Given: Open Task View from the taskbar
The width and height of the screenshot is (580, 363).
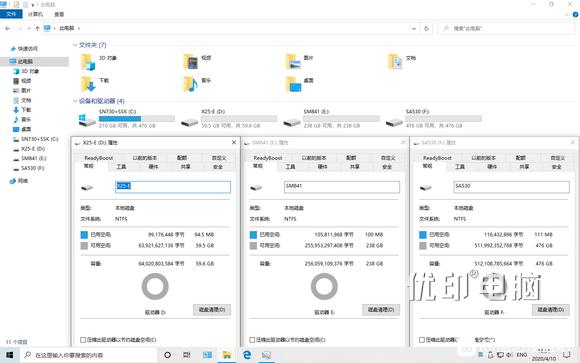Looking at the screenshot, I should [x=187, y=355].
